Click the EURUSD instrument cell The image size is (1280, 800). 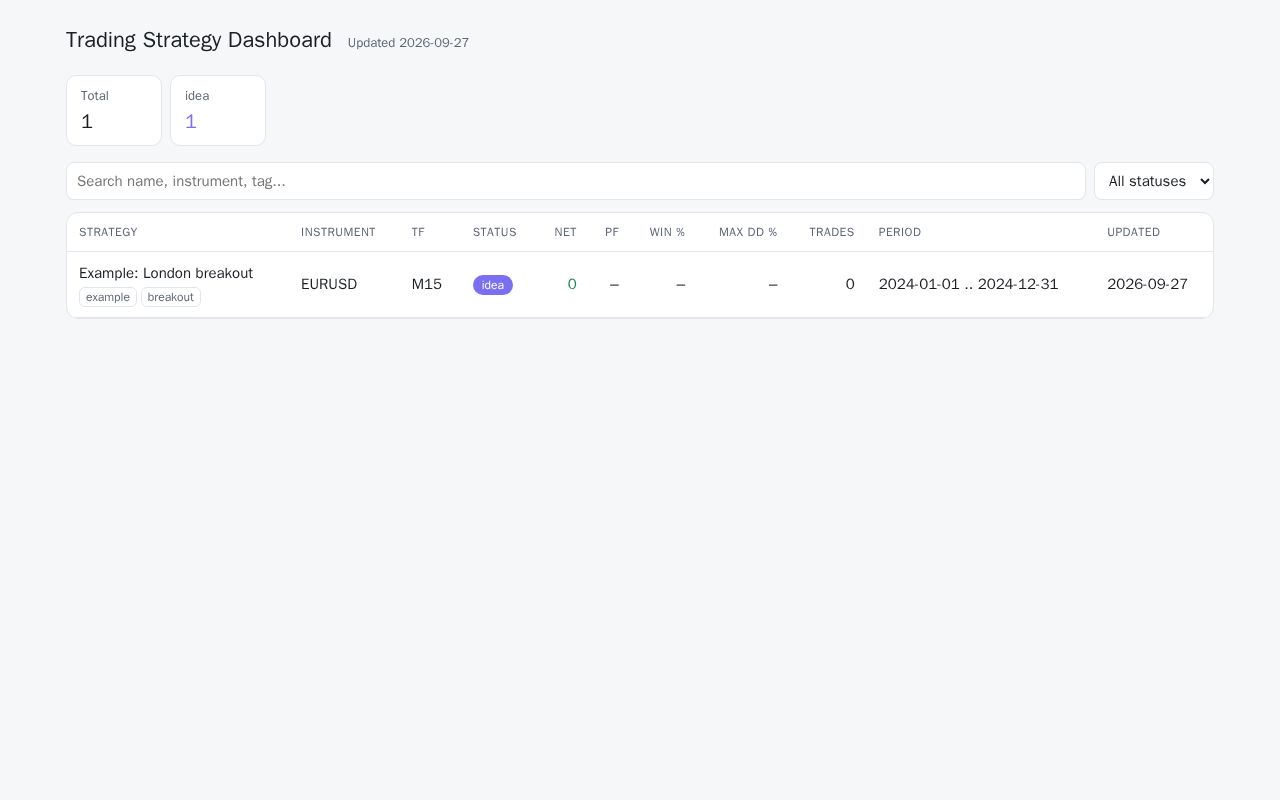click(329, 284)
